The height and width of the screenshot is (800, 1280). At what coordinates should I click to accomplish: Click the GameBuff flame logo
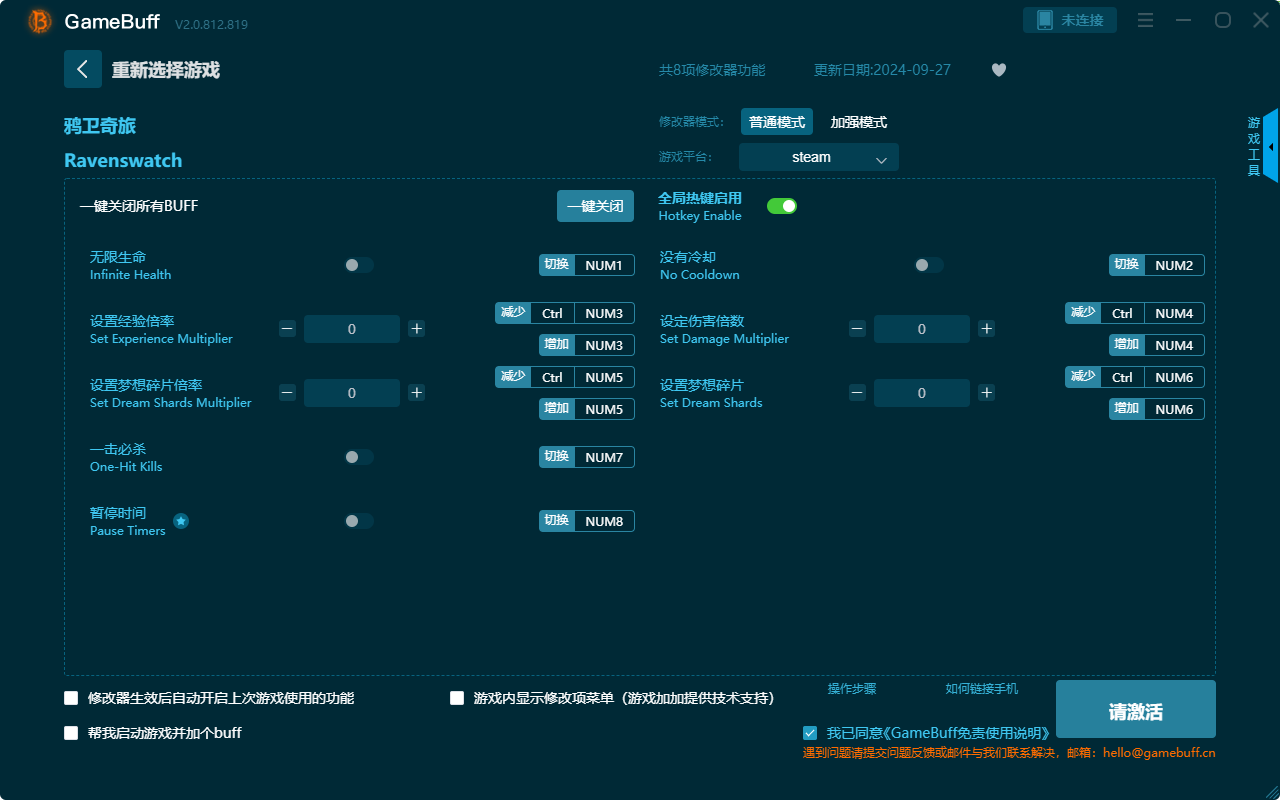click(x=39, y=20)
